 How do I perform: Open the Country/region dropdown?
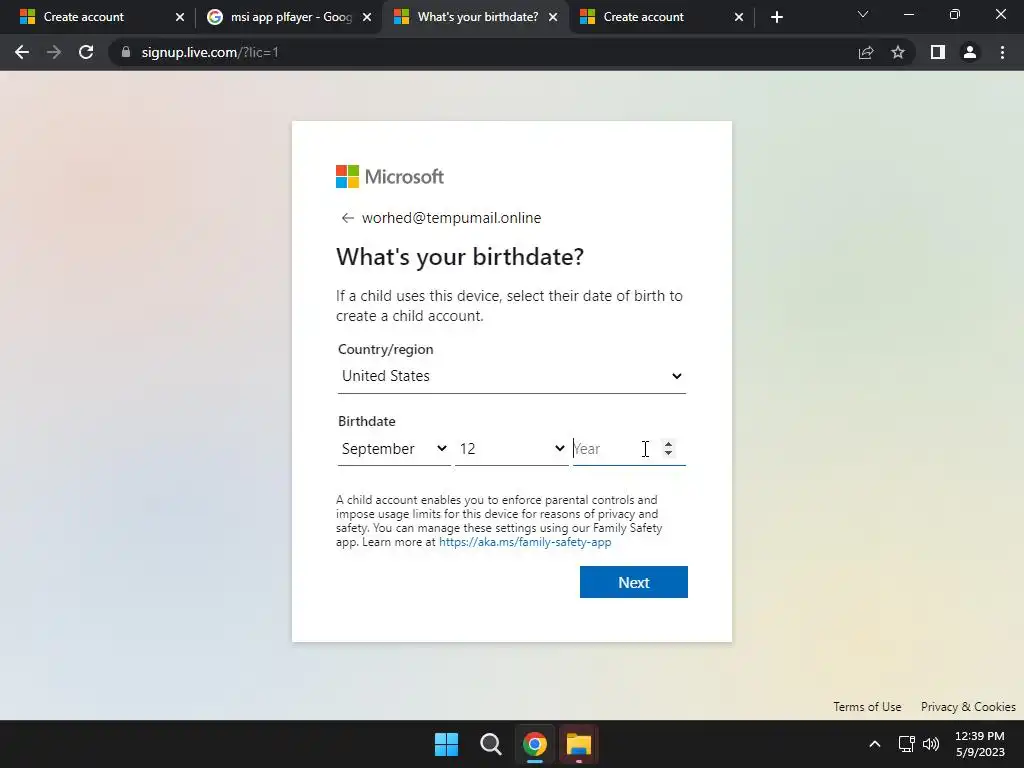pyautogui.click(x=511, y=376)
